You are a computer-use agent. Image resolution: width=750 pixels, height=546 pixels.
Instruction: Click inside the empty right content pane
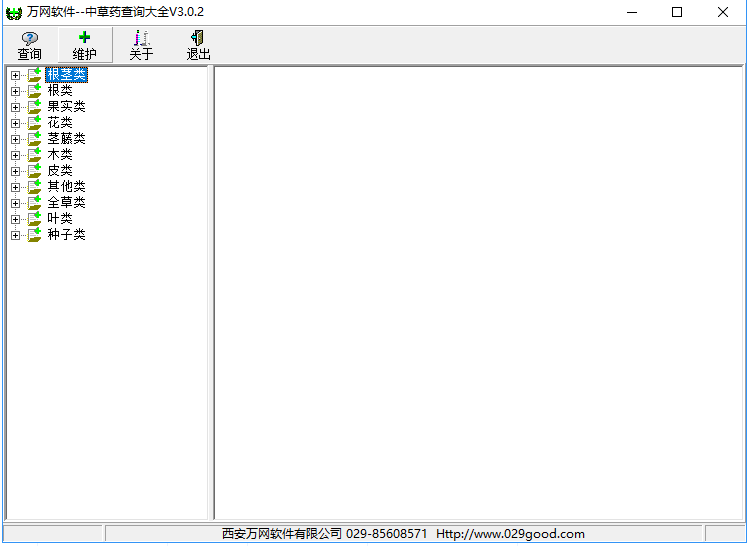pos(478,293)
